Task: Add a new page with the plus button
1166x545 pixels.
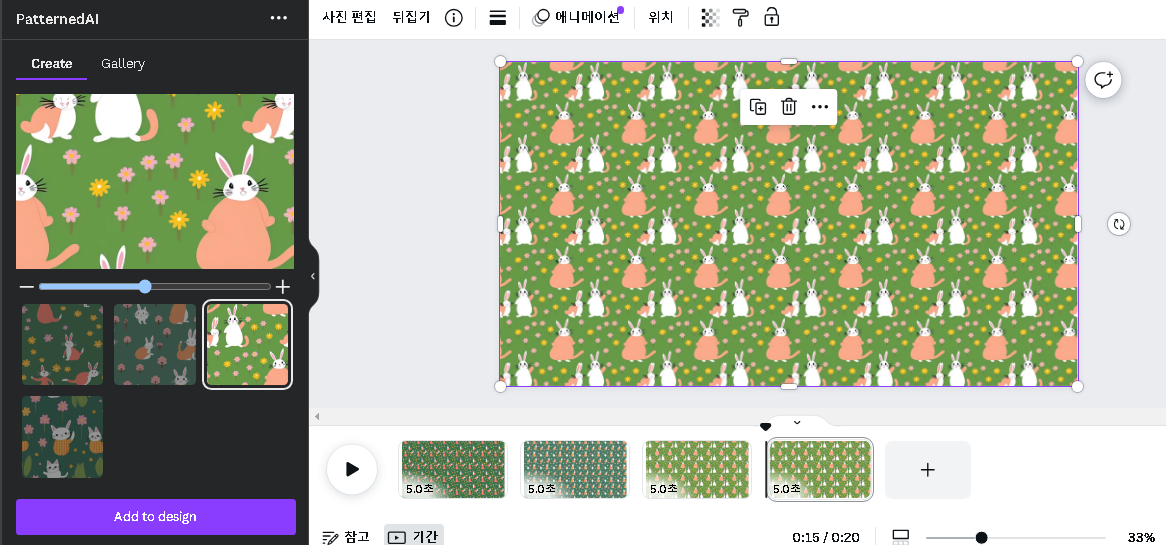Action: (927, 469)
